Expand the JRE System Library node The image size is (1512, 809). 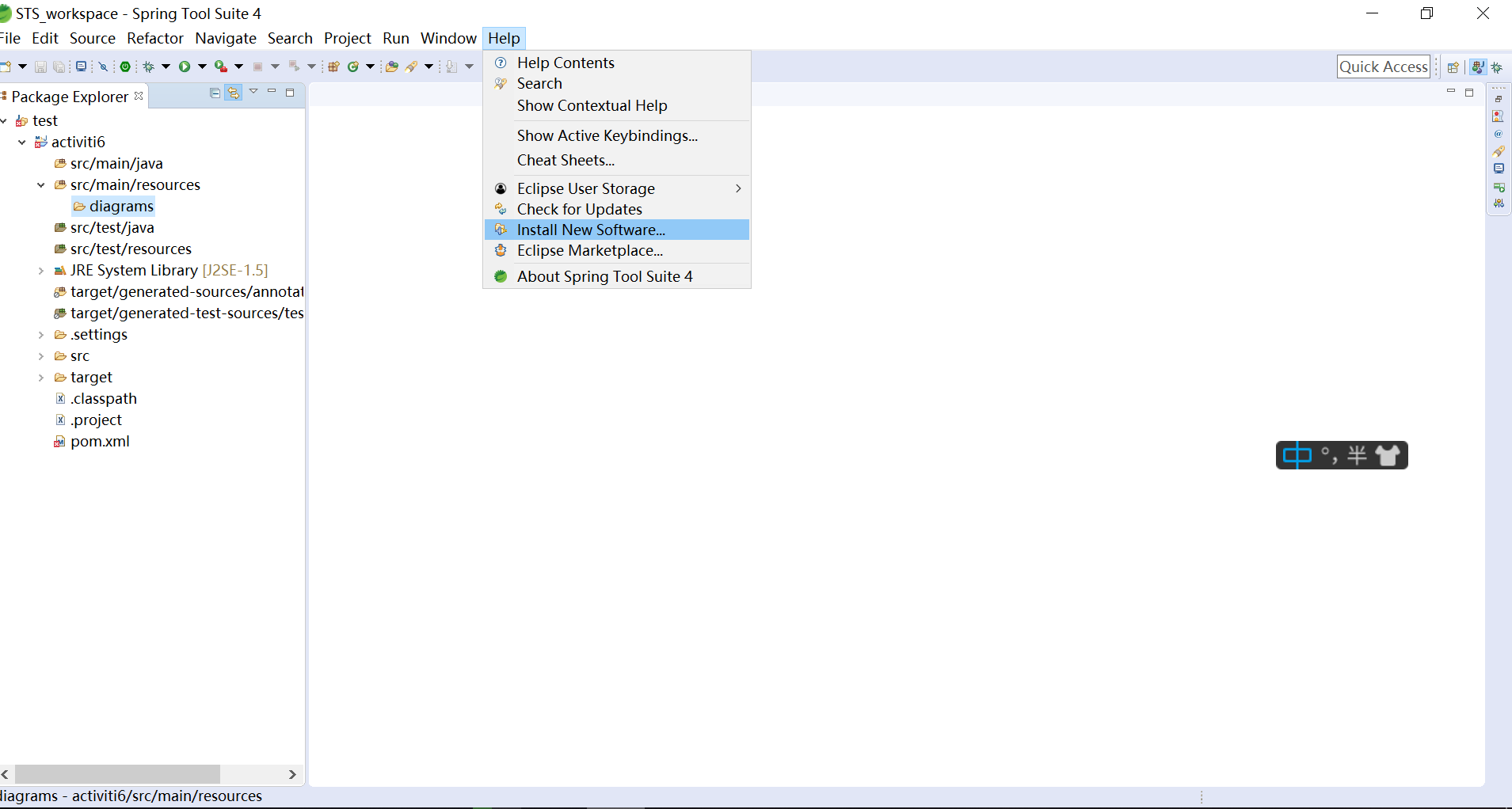click(x=41, y=271)
